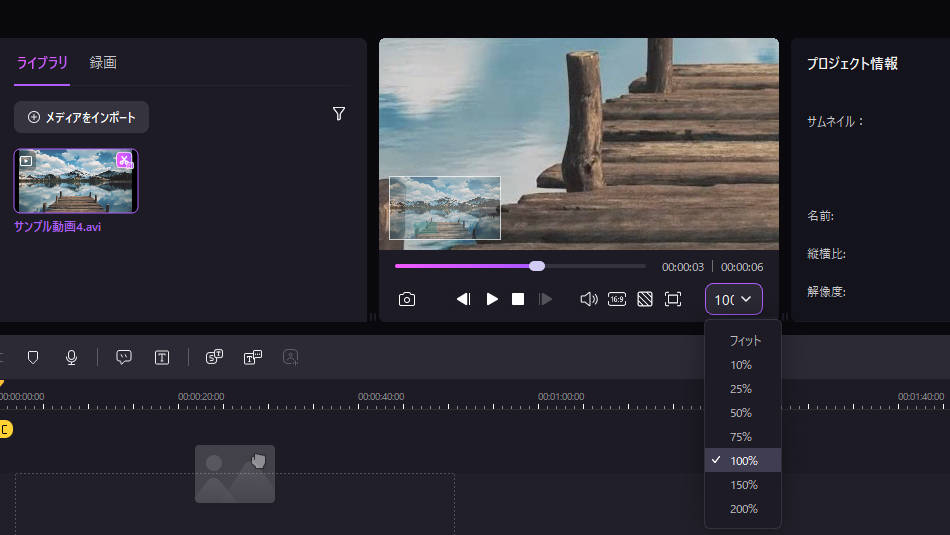Enter fullscreen preview mode
Viewport: 950px width, 535px height.
coord(673,299)
